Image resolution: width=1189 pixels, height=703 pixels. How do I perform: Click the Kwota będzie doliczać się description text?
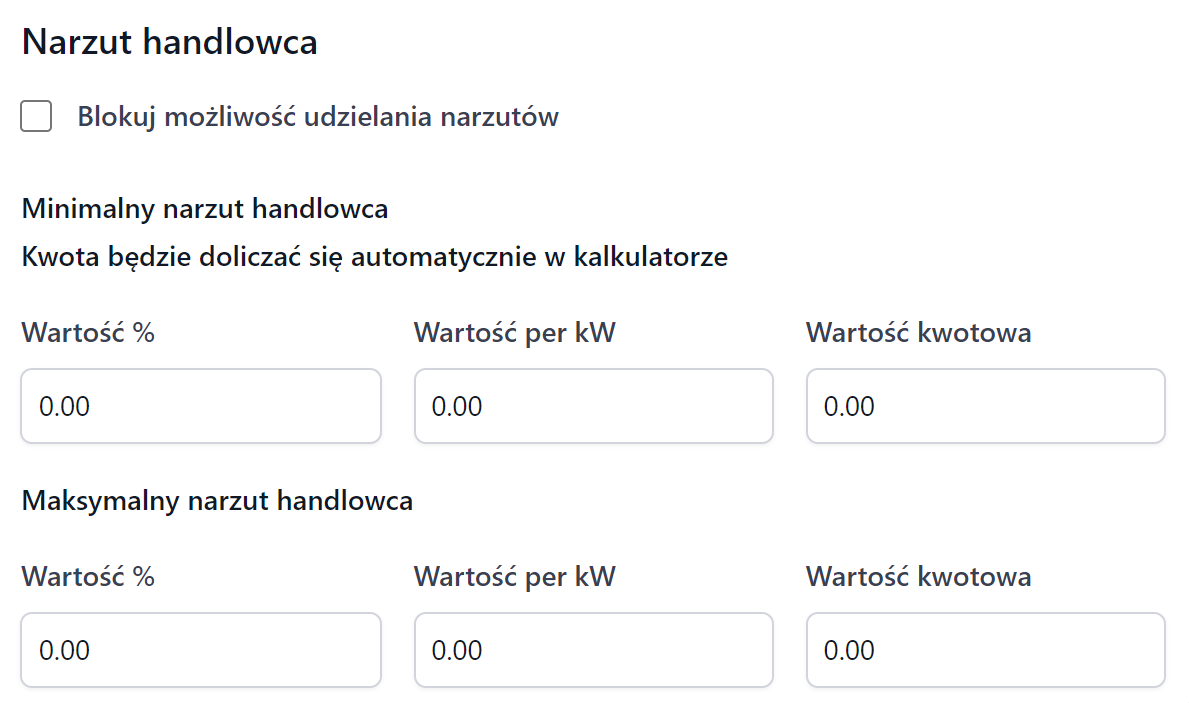(374, 257)
